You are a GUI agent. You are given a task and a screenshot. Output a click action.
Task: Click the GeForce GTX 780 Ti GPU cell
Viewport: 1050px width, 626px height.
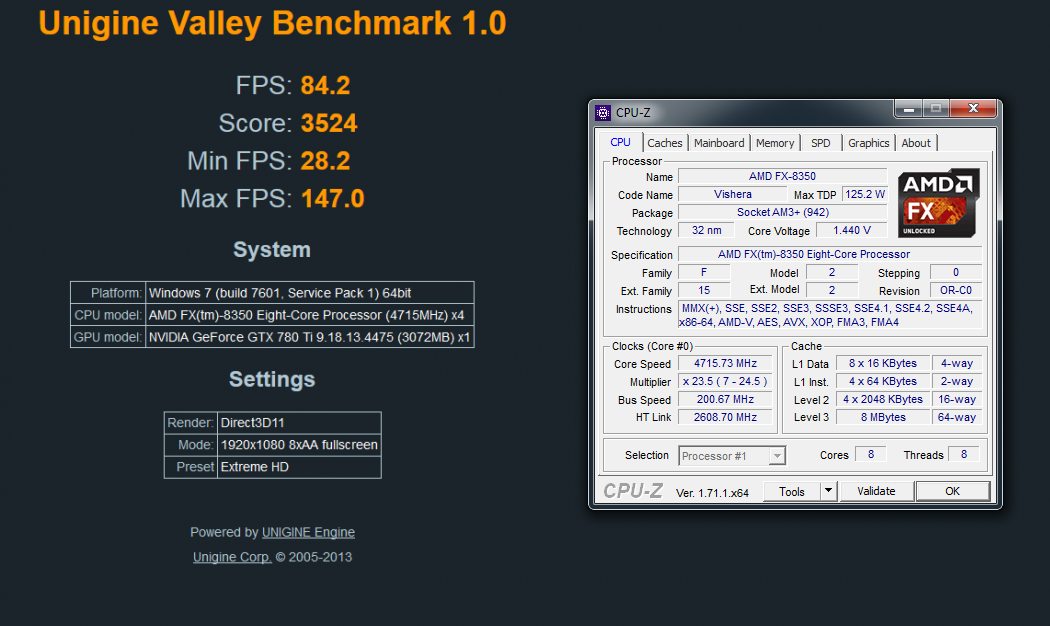coord(310,337)
